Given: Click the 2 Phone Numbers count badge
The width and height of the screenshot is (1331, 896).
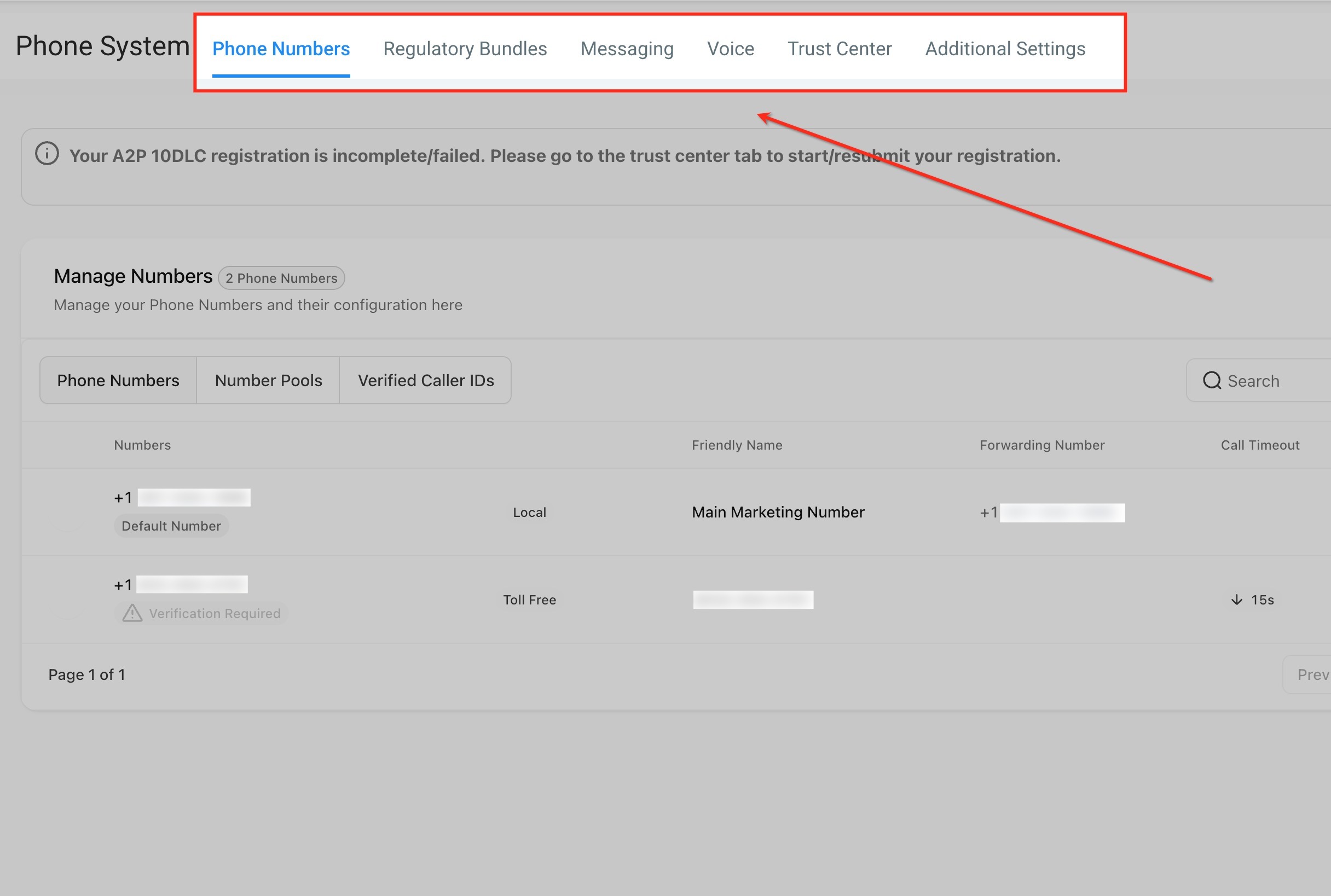Looking at the screenshot, I should [x=281, y=278].
